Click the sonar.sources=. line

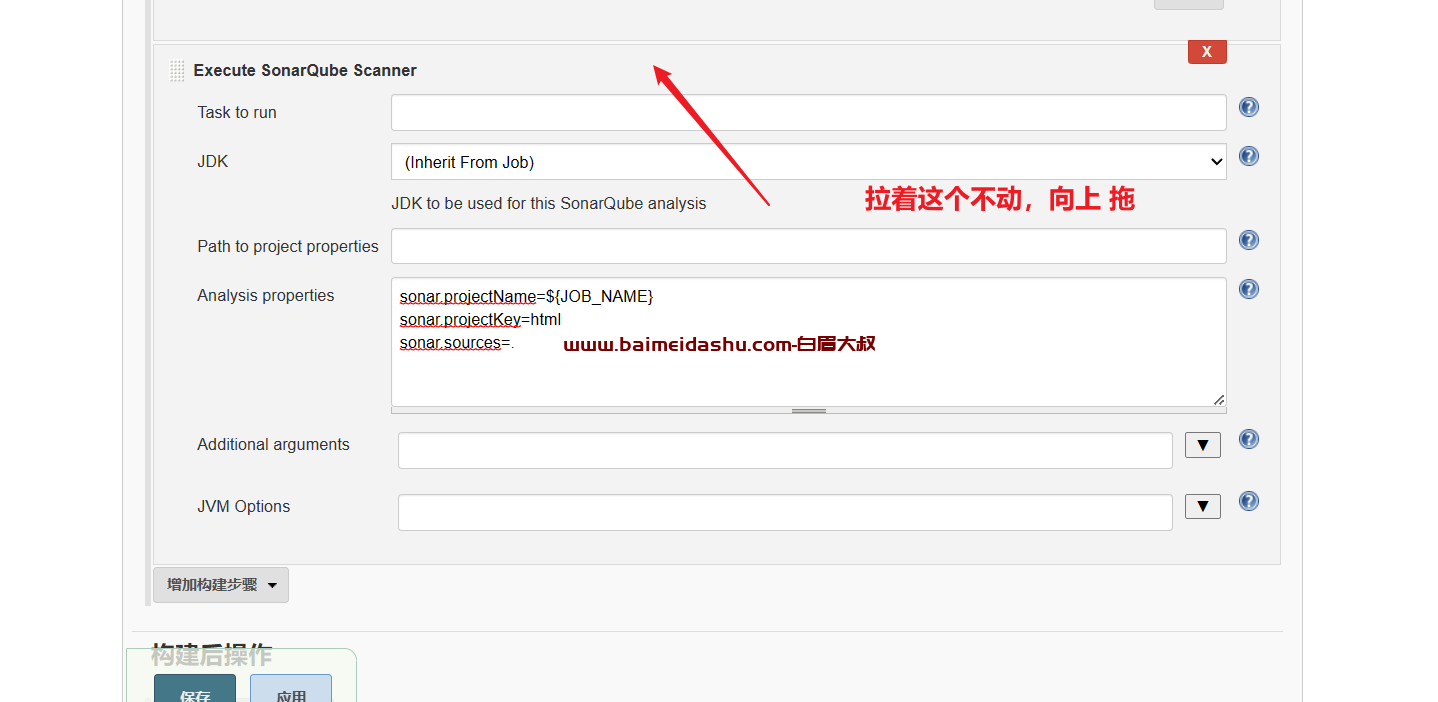tap(456, 343)
